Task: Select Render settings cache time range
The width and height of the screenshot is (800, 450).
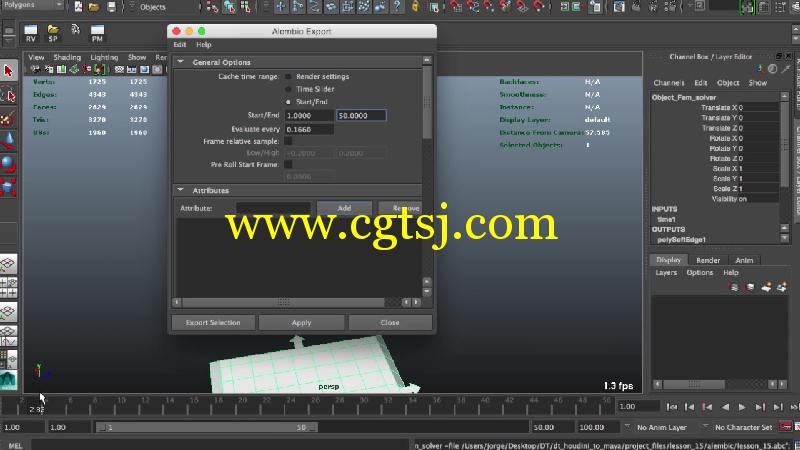Action: (x=288, y=77)
